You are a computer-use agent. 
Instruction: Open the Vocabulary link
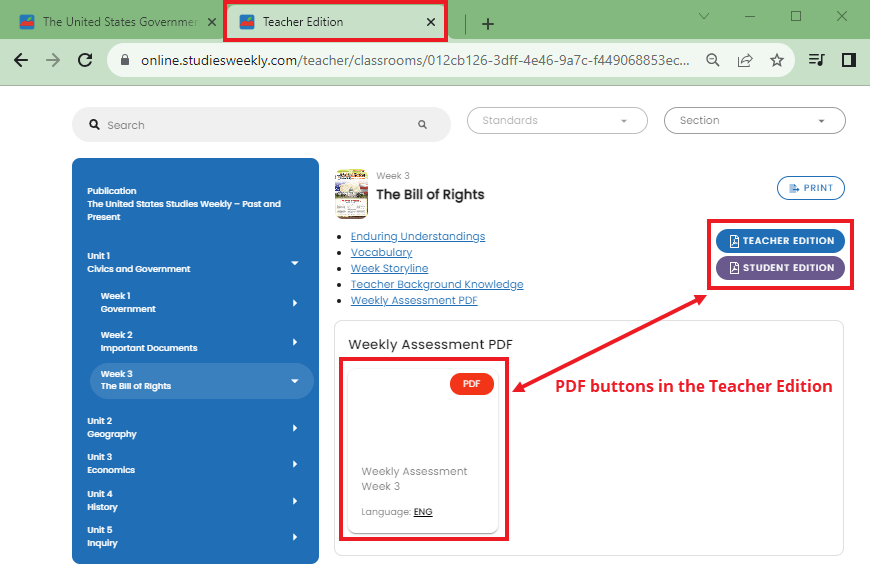pos(381,252)
